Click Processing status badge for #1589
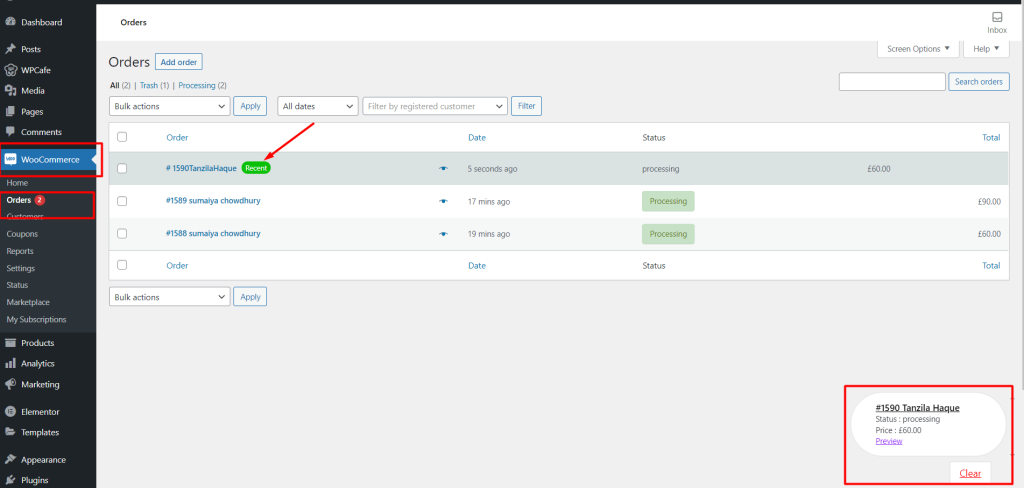1024x488 pixels. tap(668, 201)
